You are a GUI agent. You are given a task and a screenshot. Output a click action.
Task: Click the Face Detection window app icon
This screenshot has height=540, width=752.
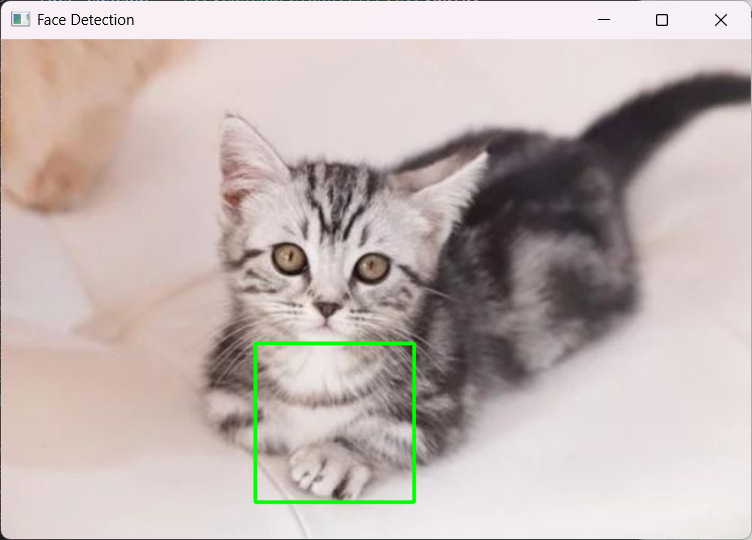[x=21, y=20]
